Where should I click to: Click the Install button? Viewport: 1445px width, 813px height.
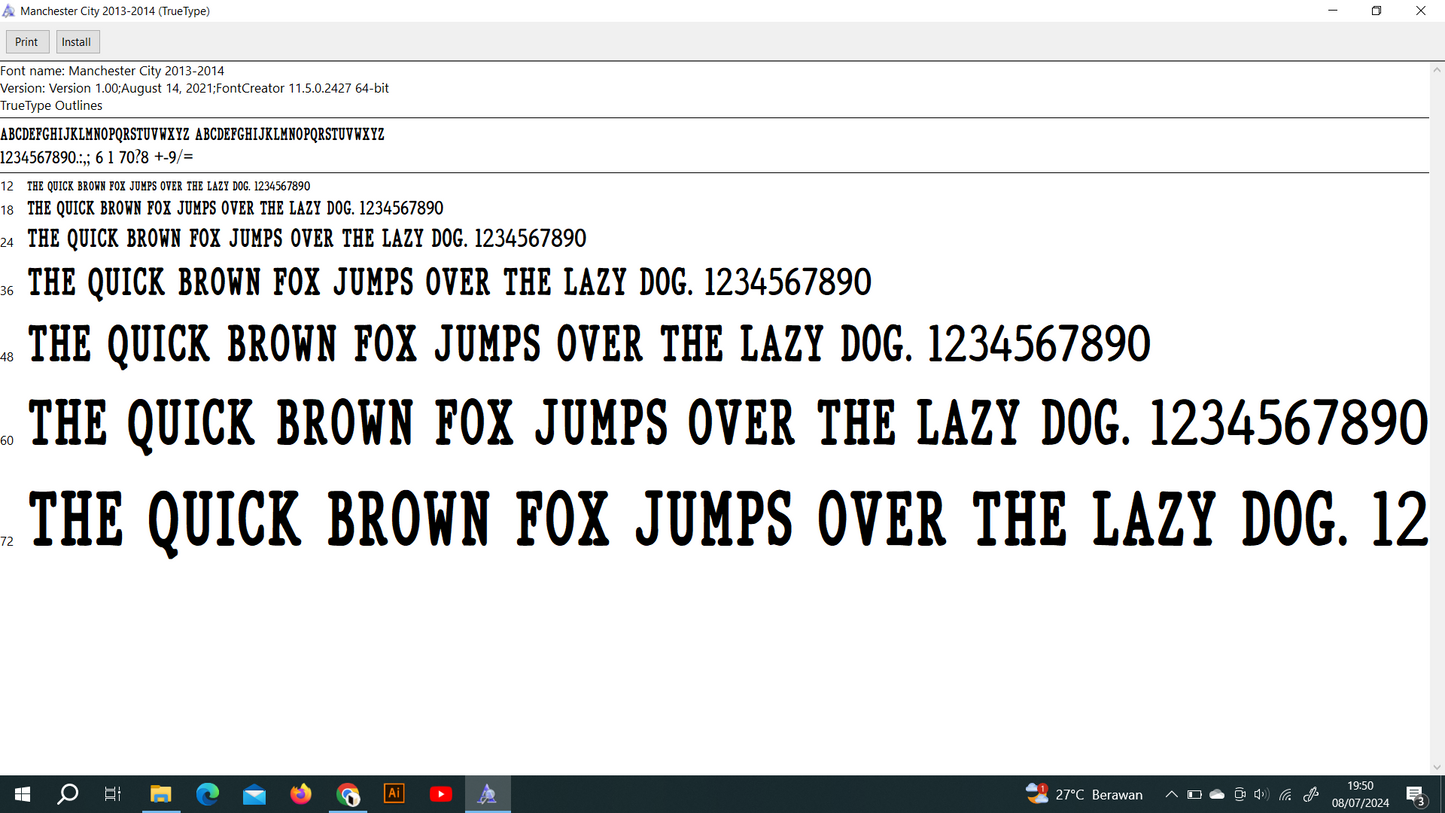pos(77,42)
